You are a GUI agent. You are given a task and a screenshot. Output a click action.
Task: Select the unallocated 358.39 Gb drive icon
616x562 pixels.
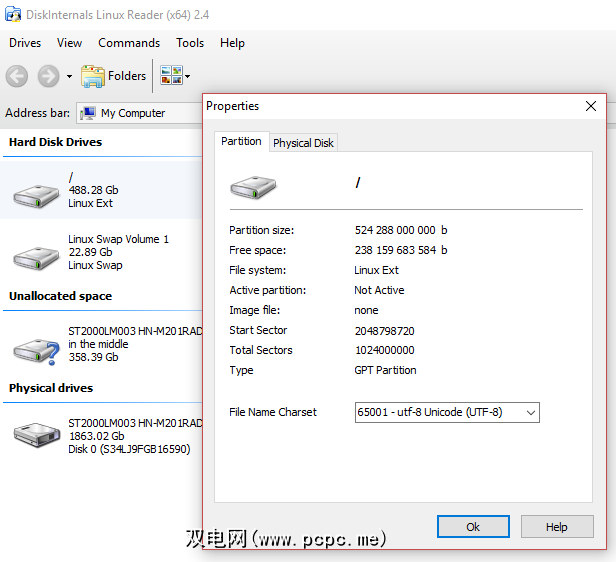pos(36,351)
